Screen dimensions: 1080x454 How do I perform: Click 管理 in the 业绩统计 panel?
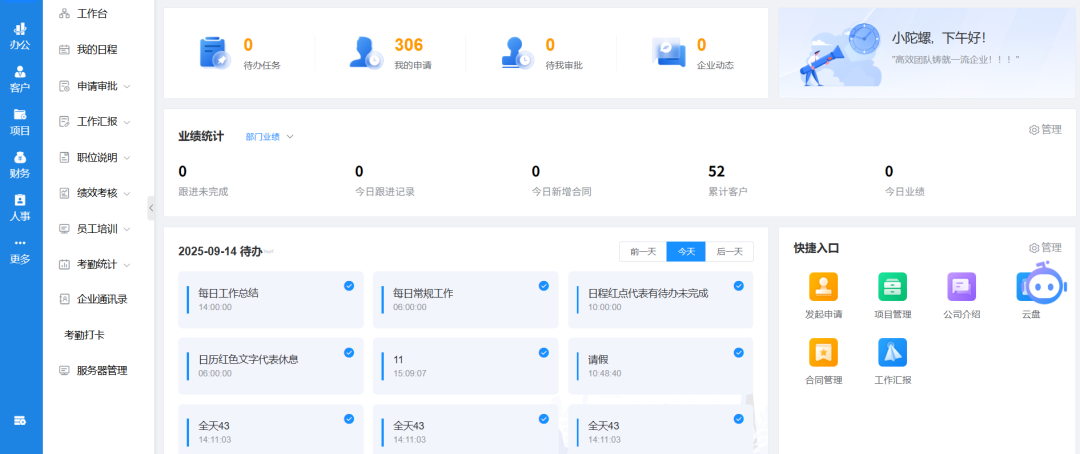pos(1051,130)
